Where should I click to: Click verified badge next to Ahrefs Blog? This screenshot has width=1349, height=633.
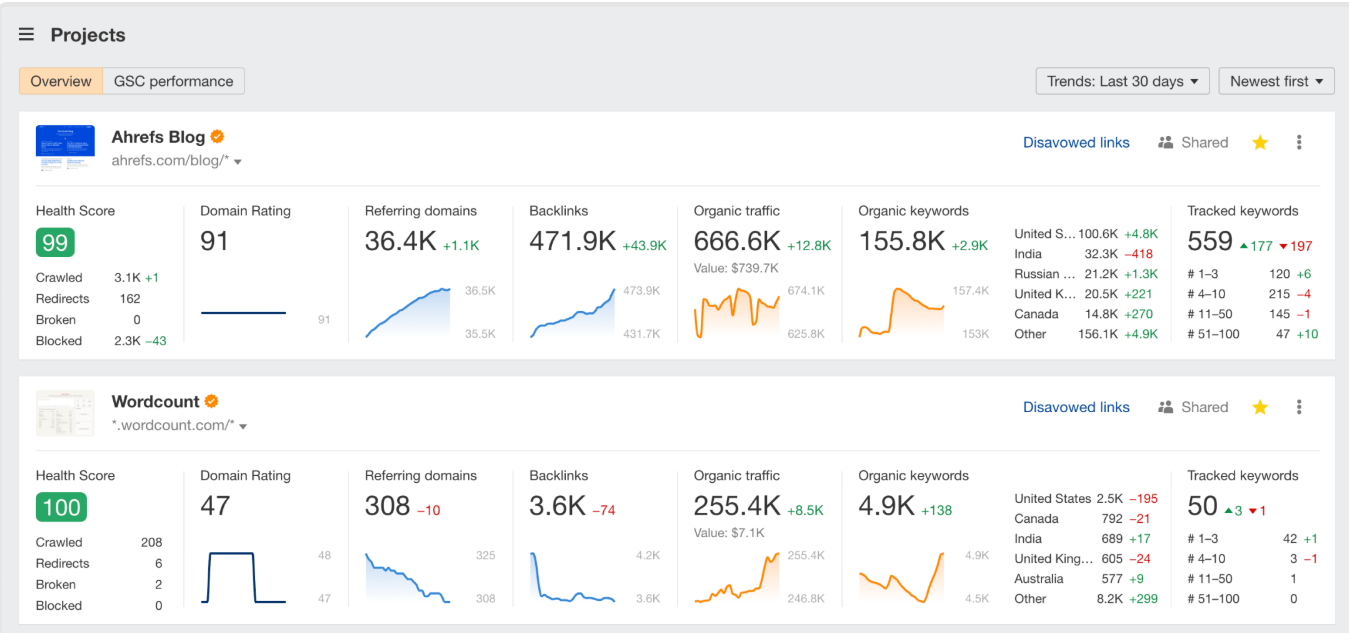217,137
